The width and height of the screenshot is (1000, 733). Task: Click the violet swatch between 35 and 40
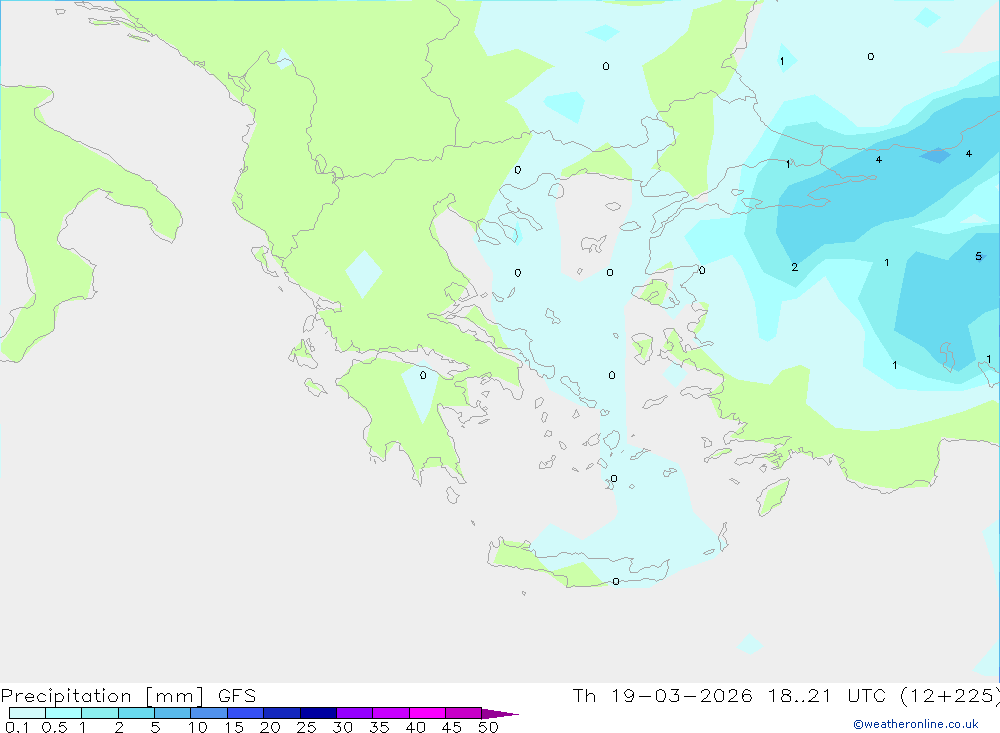pyautogui.click(x=391, y=713)
